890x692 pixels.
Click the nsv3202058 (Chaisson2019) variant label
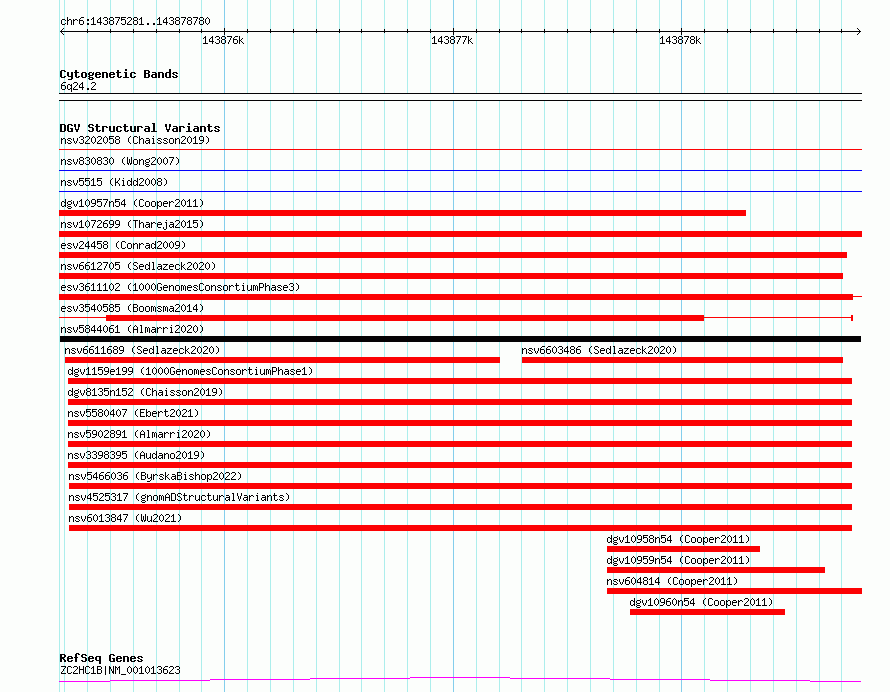pos(135,140)
